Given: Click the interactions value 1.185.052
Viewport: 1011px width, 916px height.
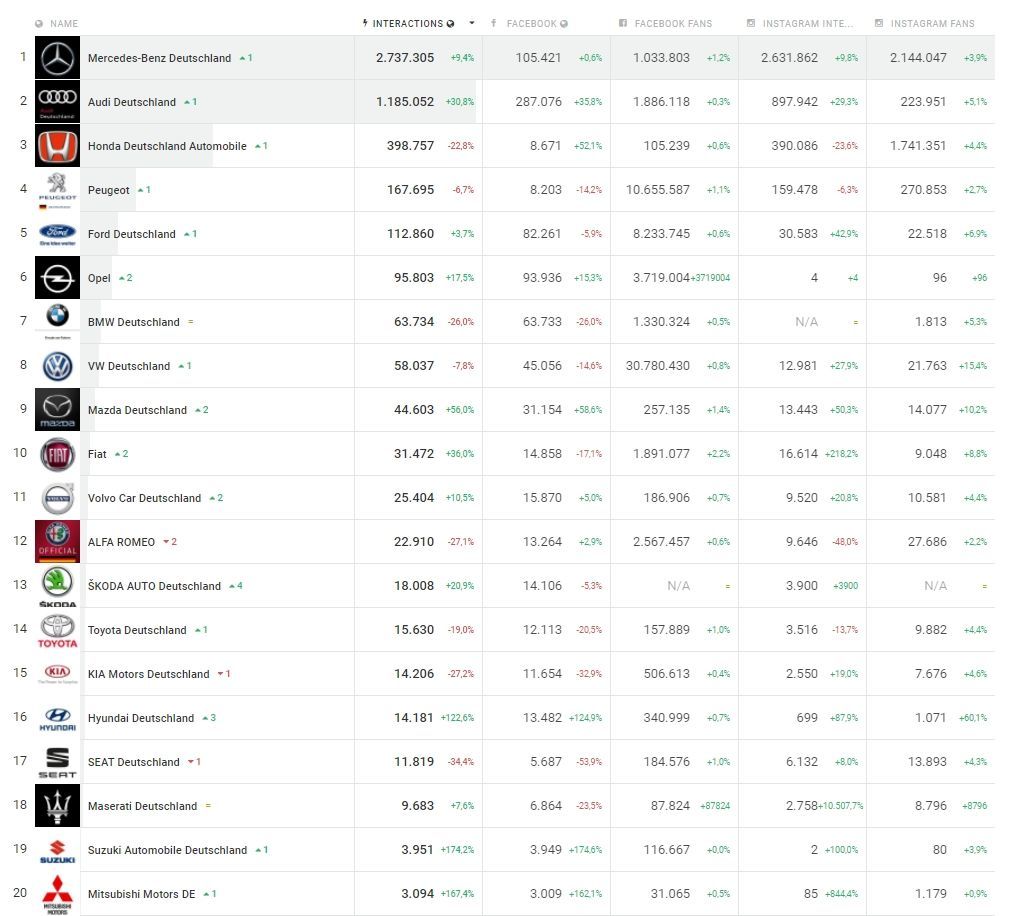Looking at the screenshot, I should (x=405, y=101).
